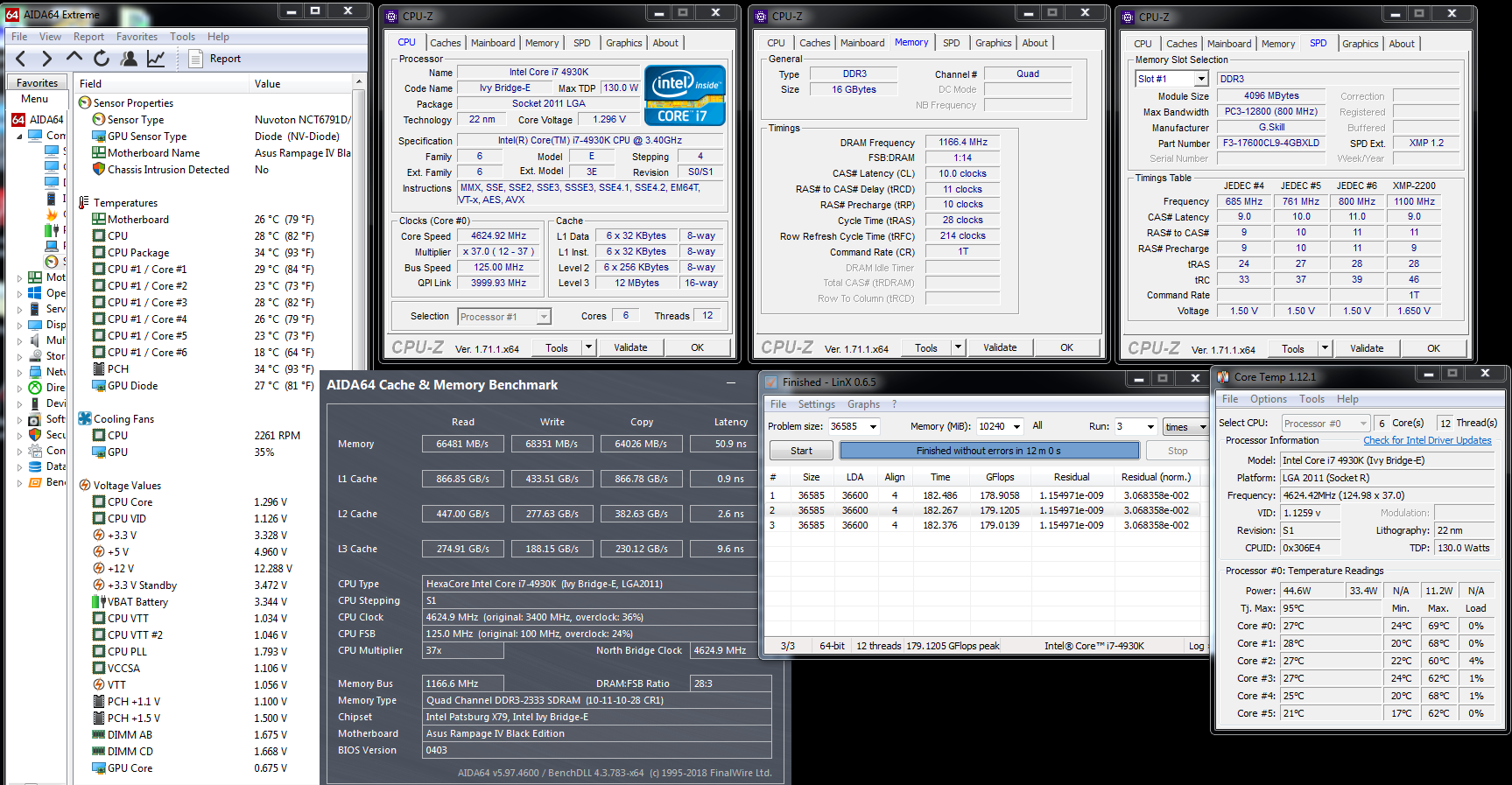Screen dimensions: 1512x785
Task: Click Stop button in LinX
Action: coord(1178,451)
